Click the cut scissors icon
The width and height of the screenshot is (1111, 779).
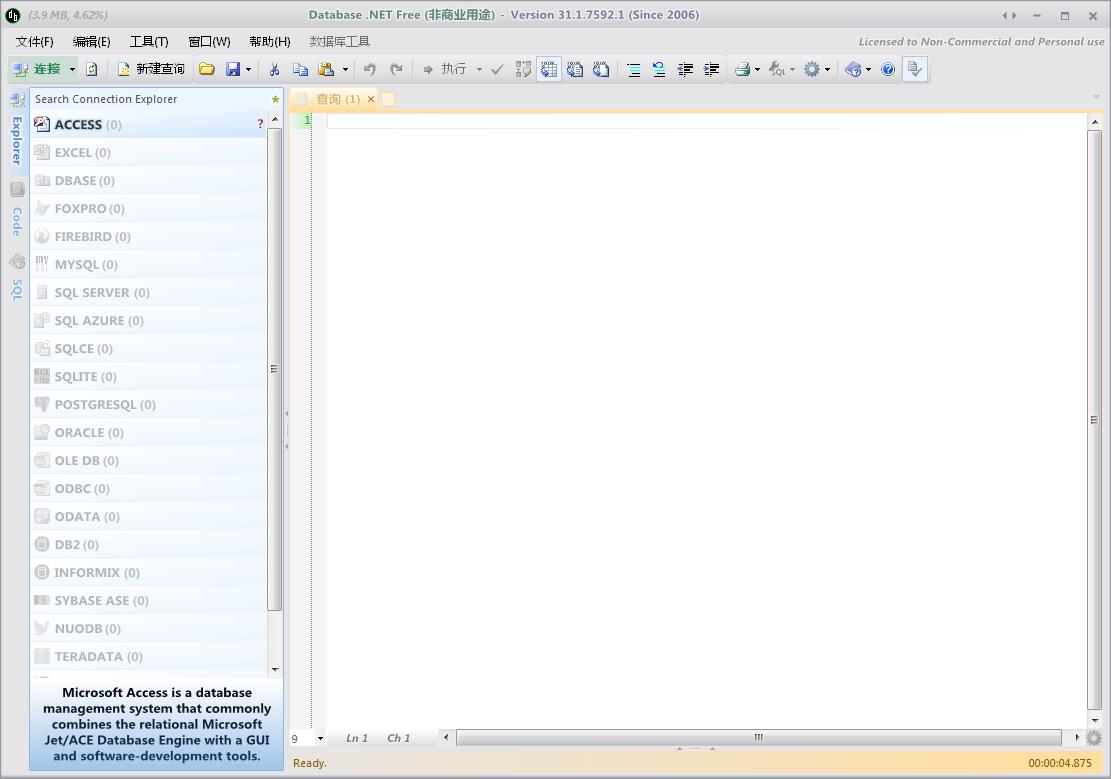coord(274,69)
